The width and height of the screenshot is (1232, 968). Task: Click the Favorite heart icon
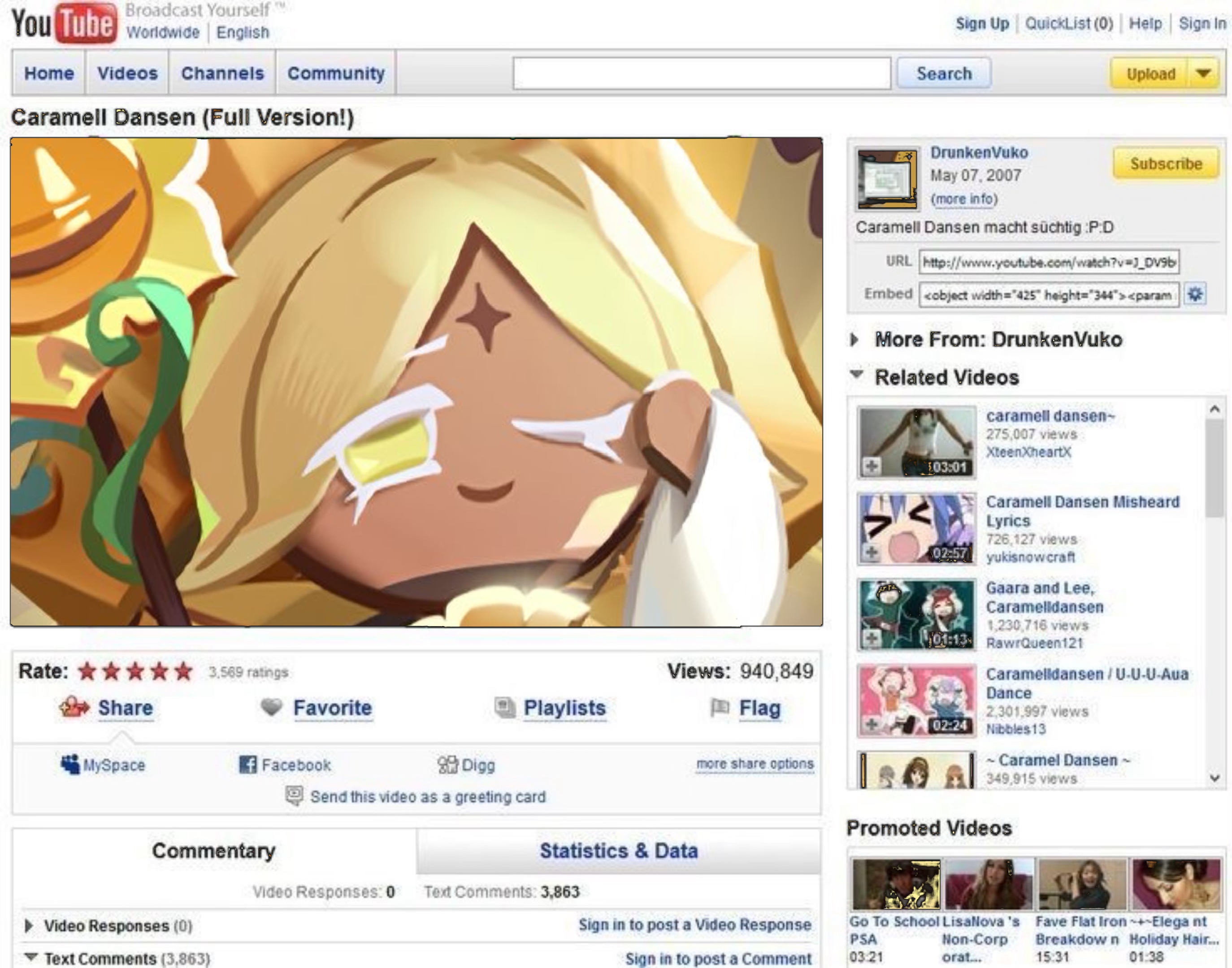[271, 707]
